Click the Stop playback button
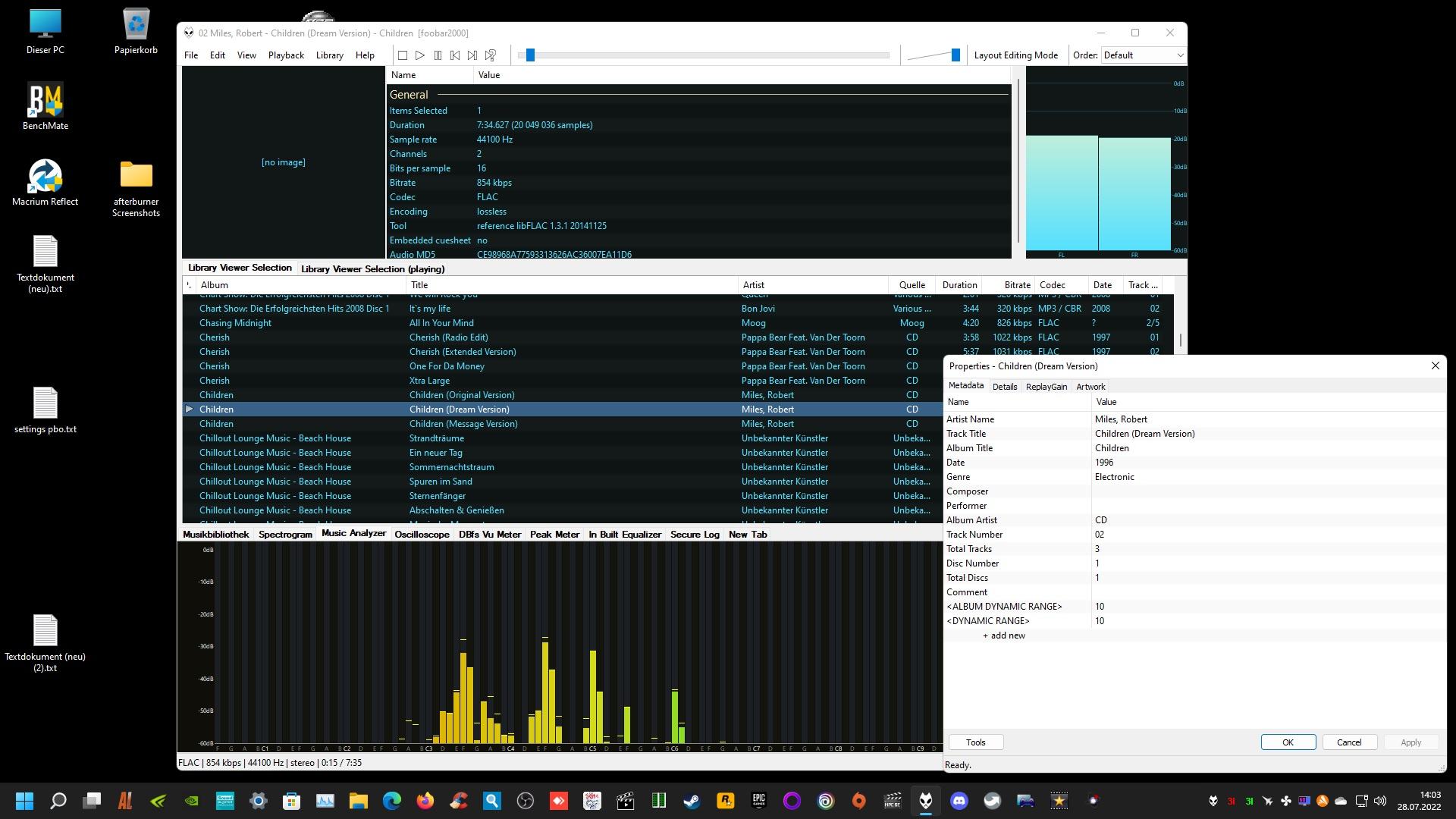 click(403, 55)
